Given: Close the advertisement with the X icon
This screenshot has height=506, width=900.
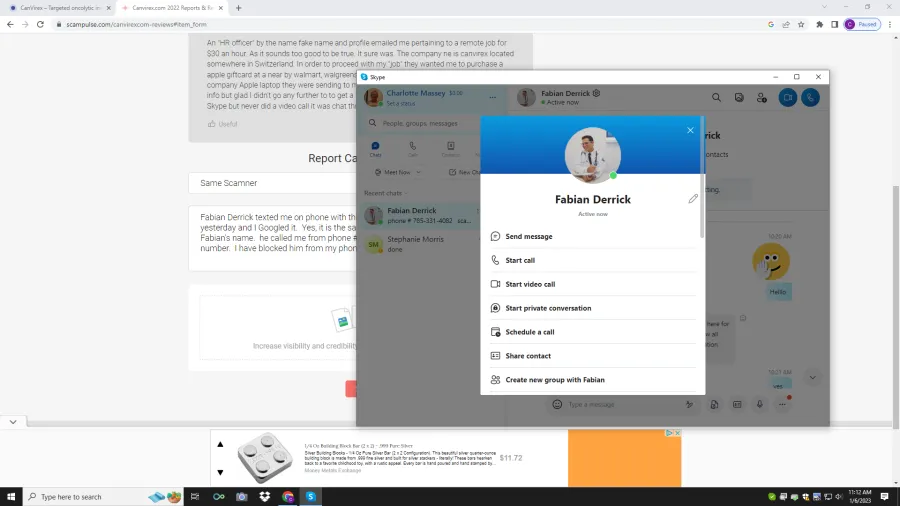Looking at the screenshot, I should click(x=677, y=433).
